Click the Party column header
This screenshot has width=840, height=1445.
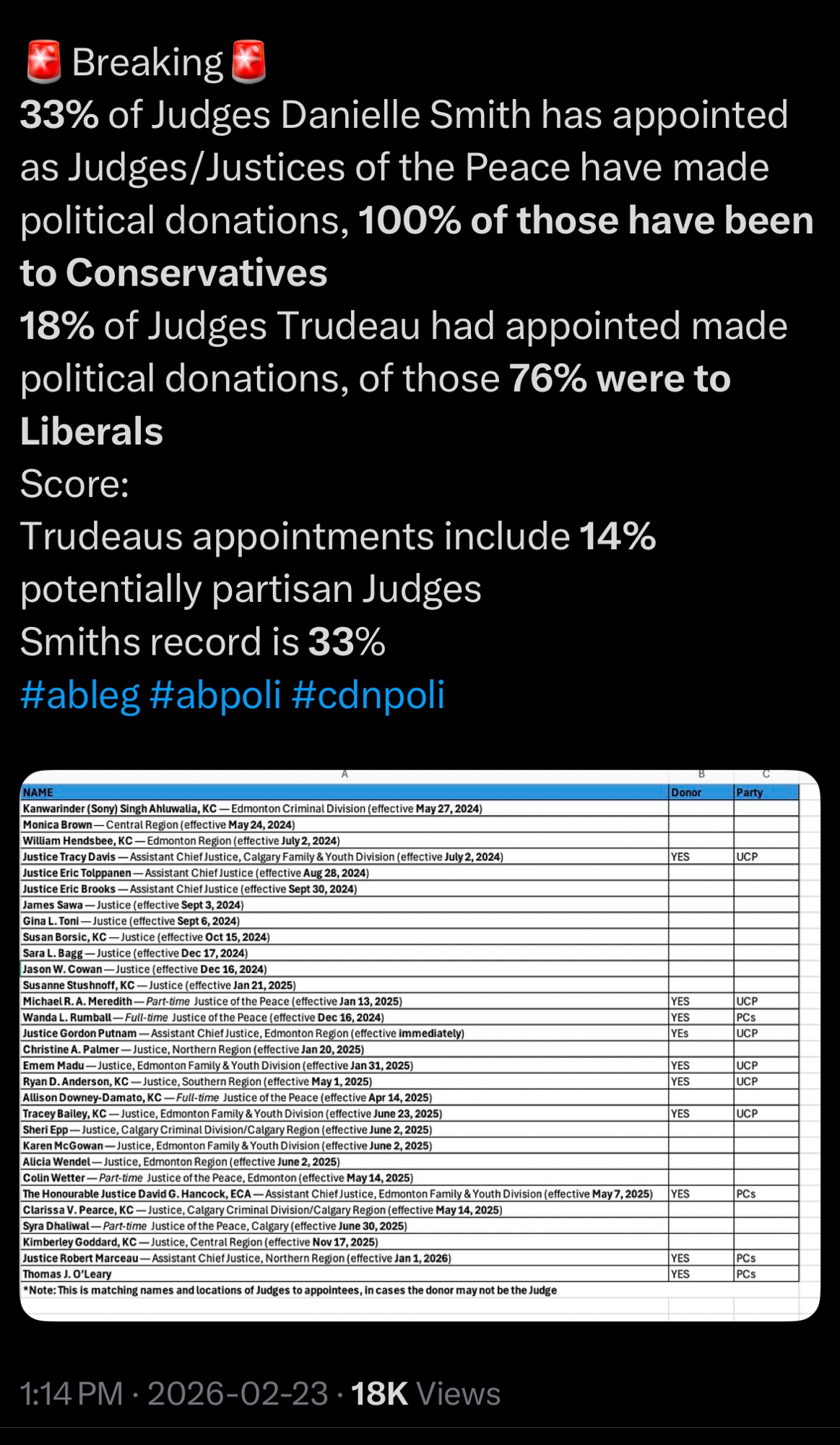point(749,793)
